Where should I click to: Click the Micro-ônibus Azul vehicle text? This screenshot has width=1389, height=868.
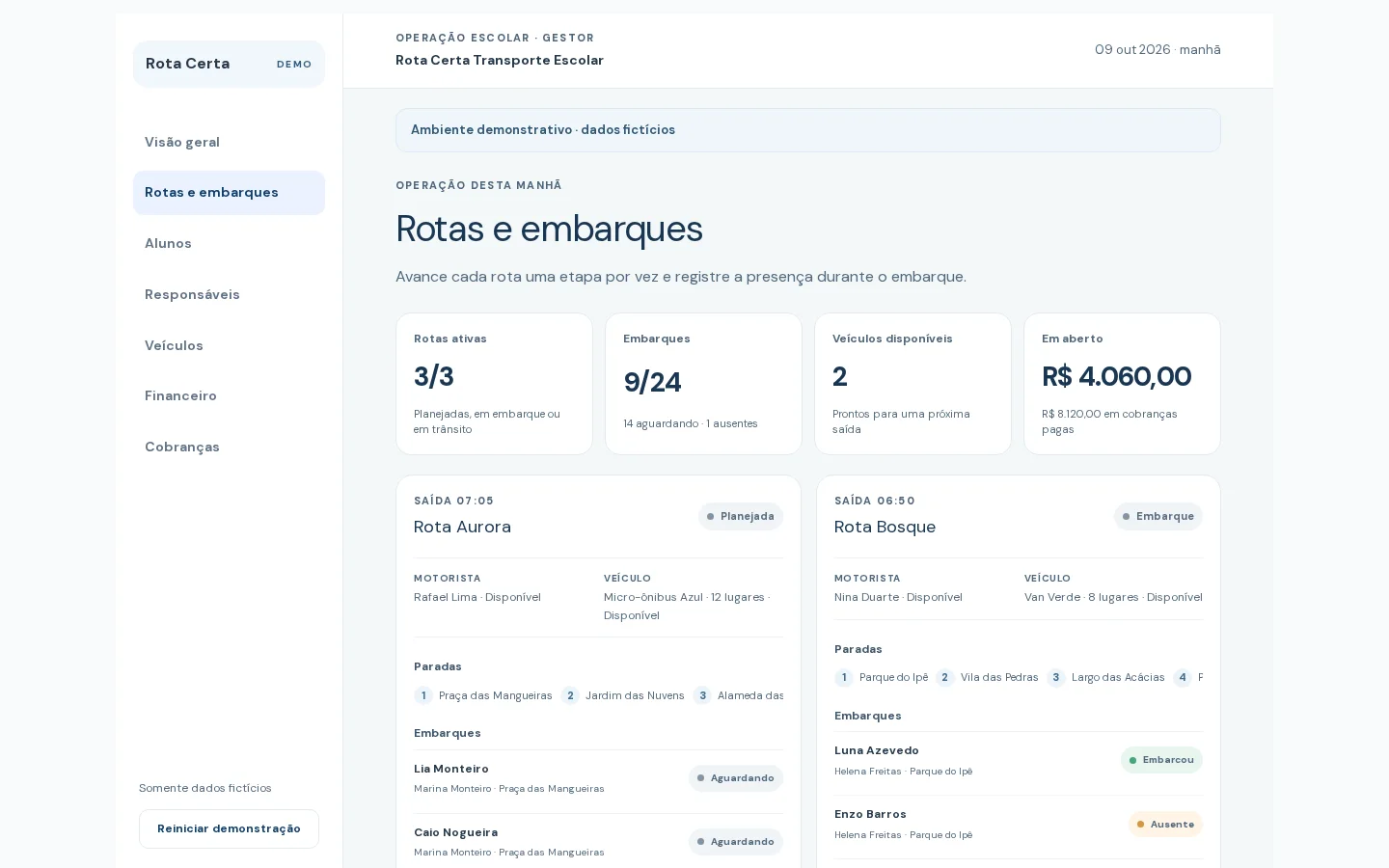pos(687,606)
